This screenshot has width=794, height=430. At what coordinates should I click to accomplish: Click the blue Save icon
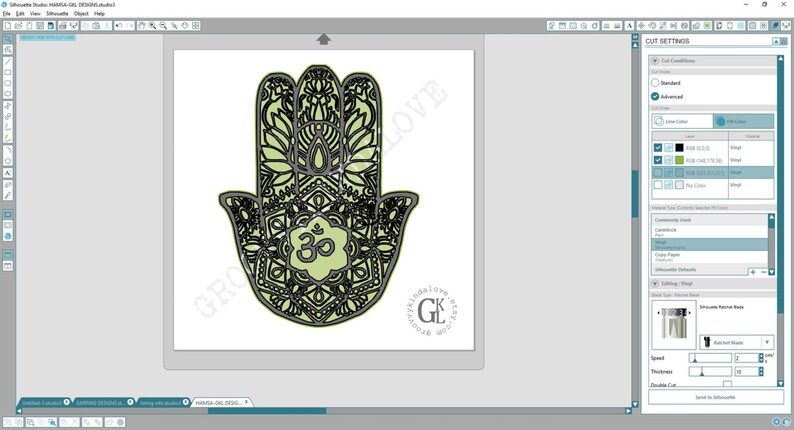51,25
